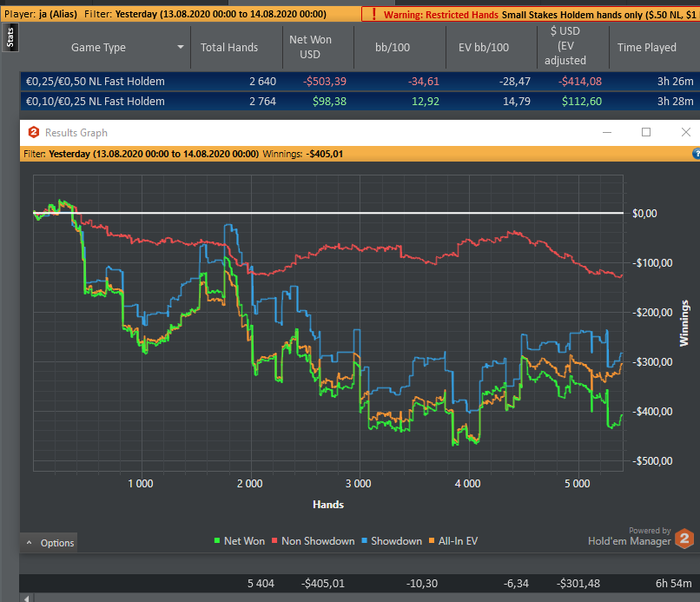Click the total -$301,48 EV adjusted summary
700x602 pixels.
point(578,583)
